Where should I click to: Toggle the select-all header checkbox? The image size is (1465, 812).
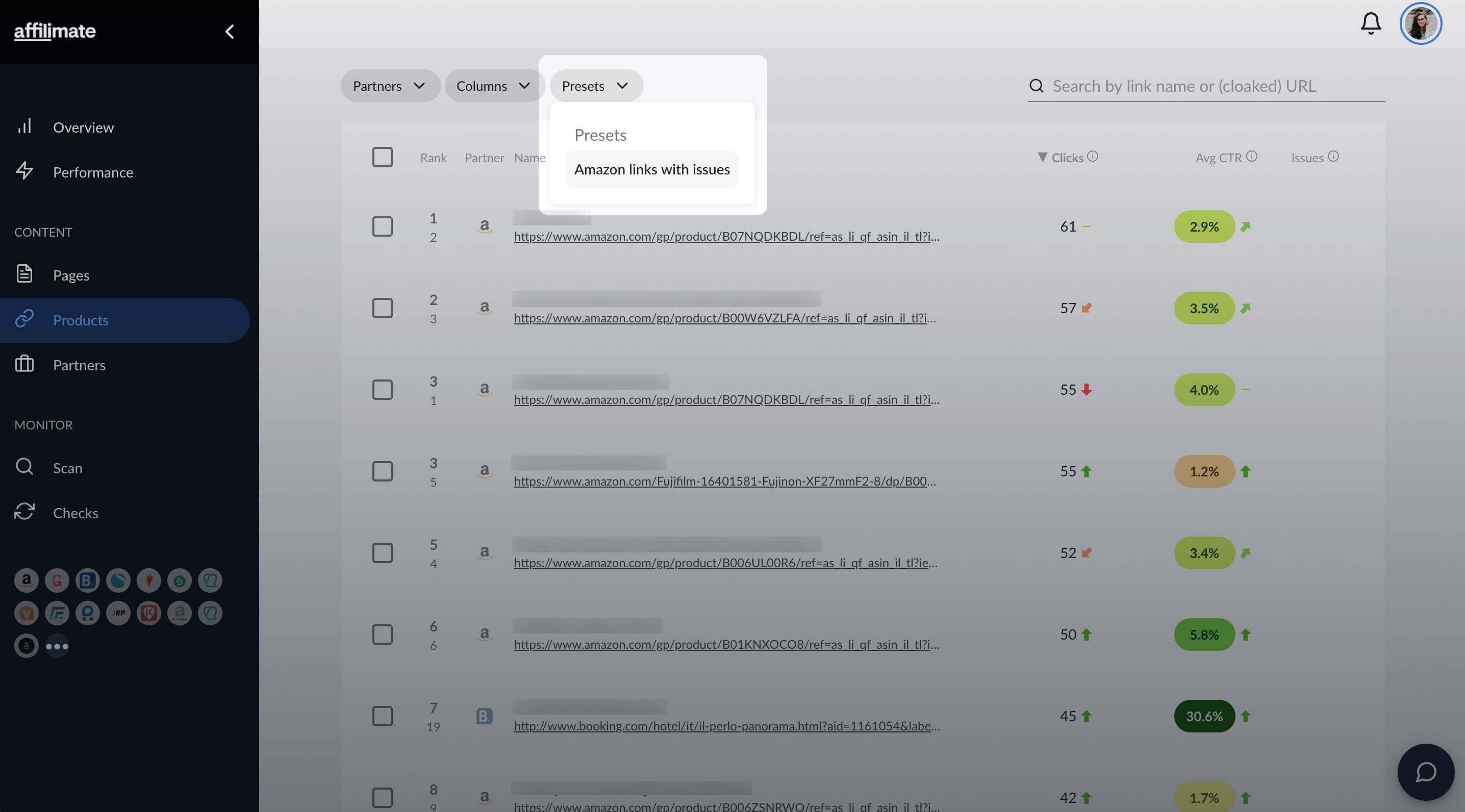[382, 157]
